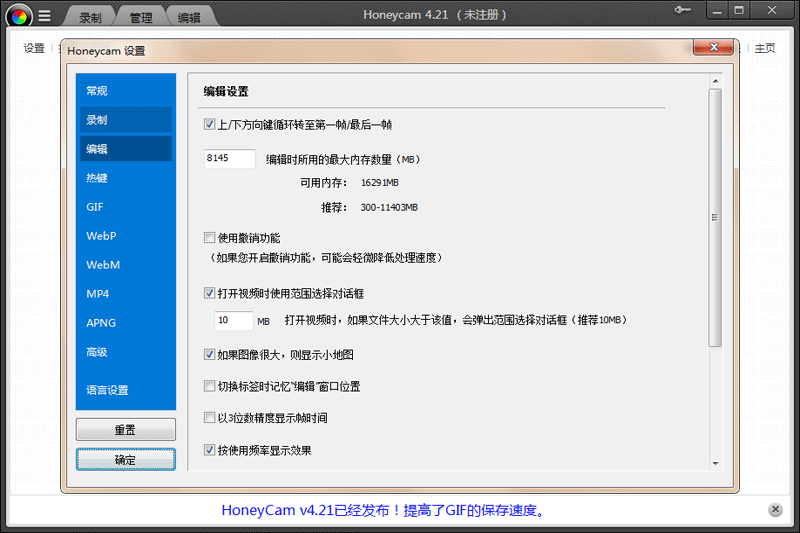Viewport: 800px width, 533px height.
Task: Click the HoneyCam v4.21 release announcement link
Action: (385, 510)
